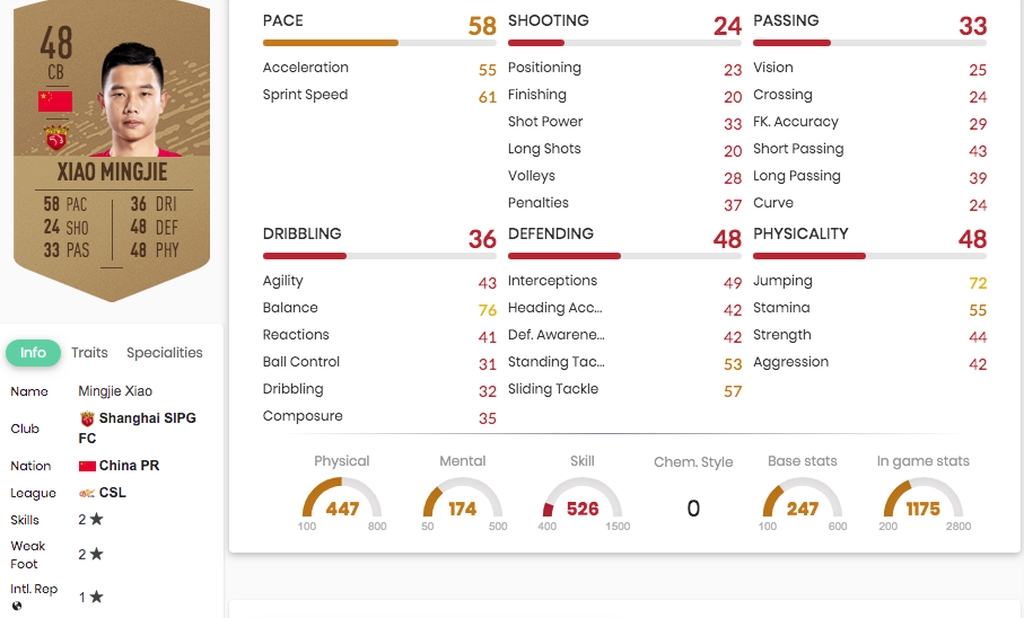The image size is (1024, 618).
Task: Click the Skills star icon
Action: click(97, 519)
